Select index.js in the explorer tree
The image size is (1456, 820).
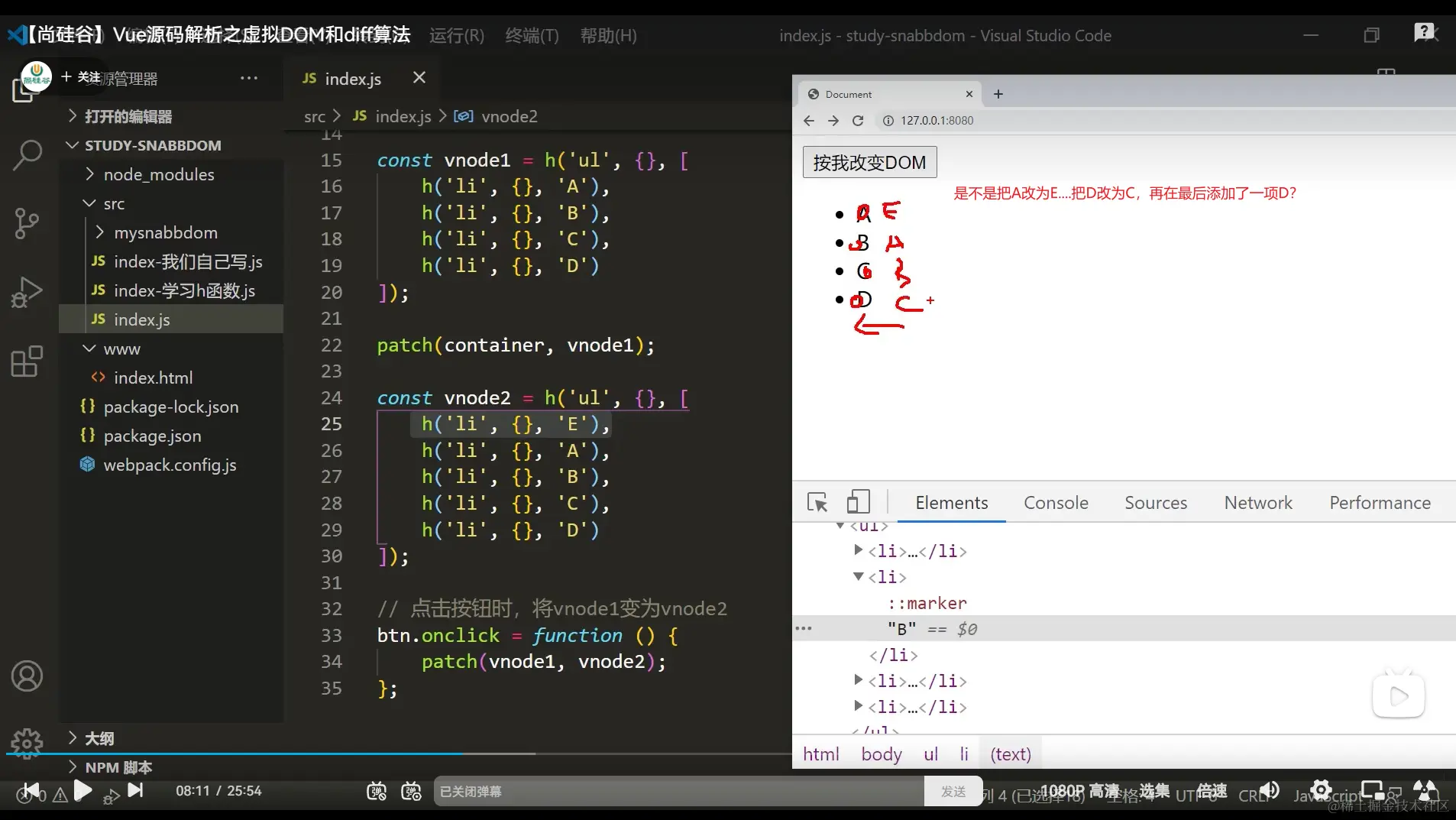171,319
